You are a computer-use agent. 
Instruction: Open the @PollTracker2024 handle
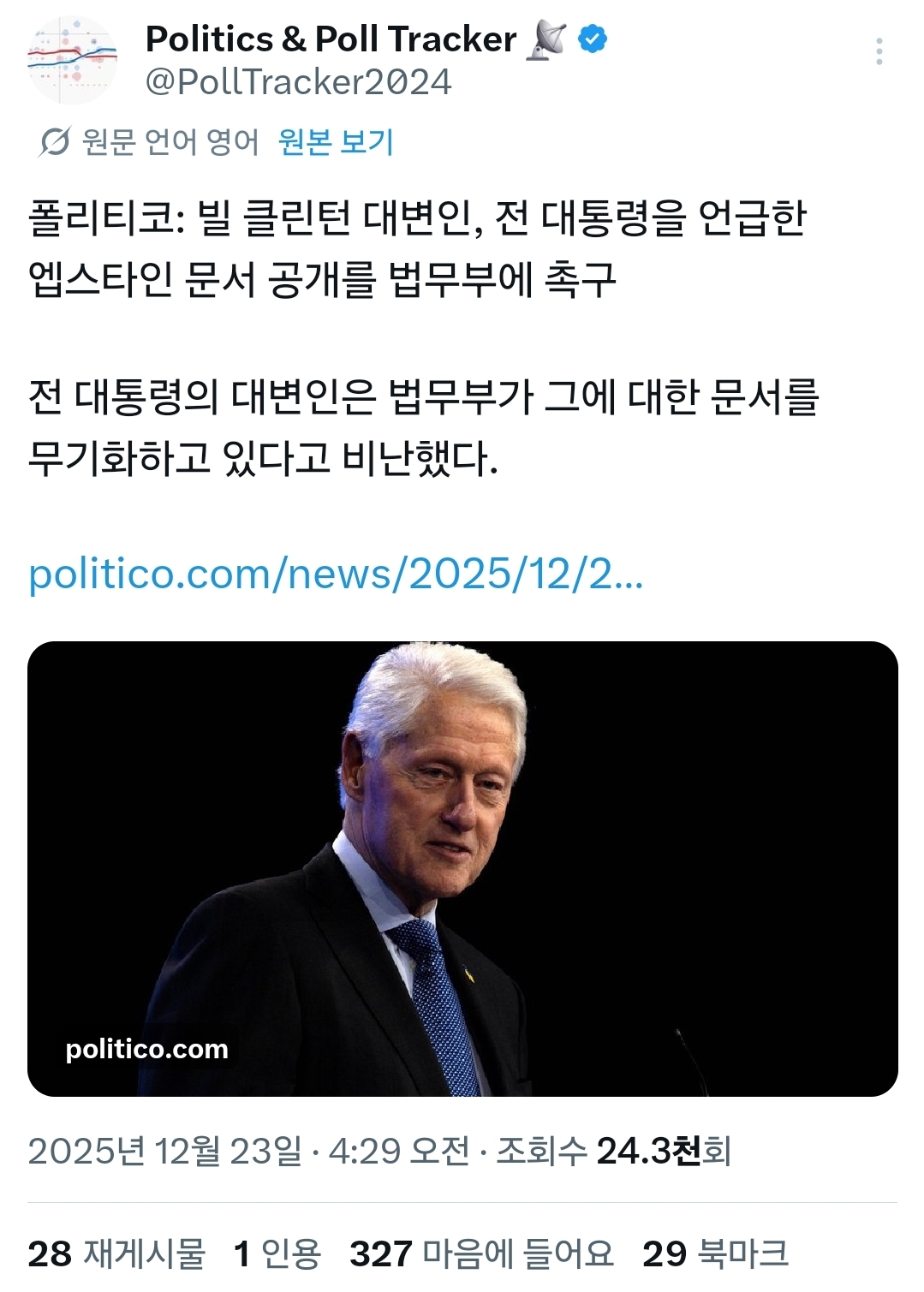click(298, 82)
